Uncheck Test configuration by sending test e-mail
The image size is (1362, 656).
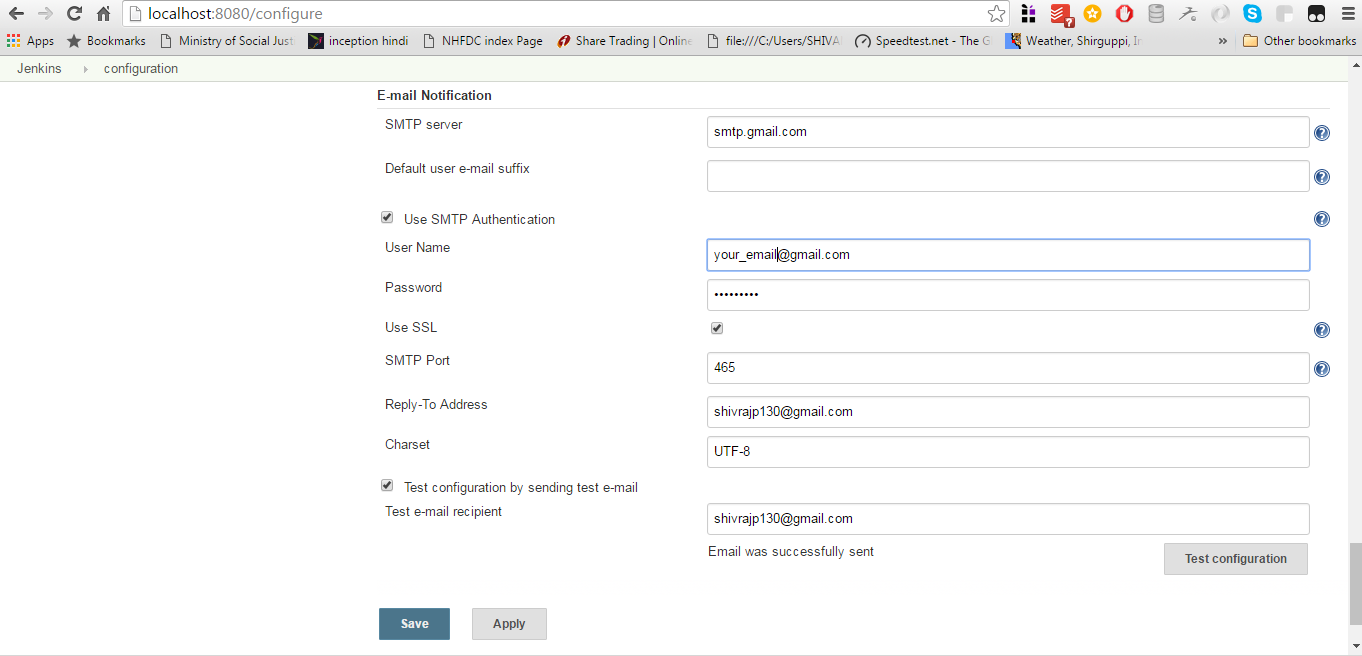[x=387, y=485]
